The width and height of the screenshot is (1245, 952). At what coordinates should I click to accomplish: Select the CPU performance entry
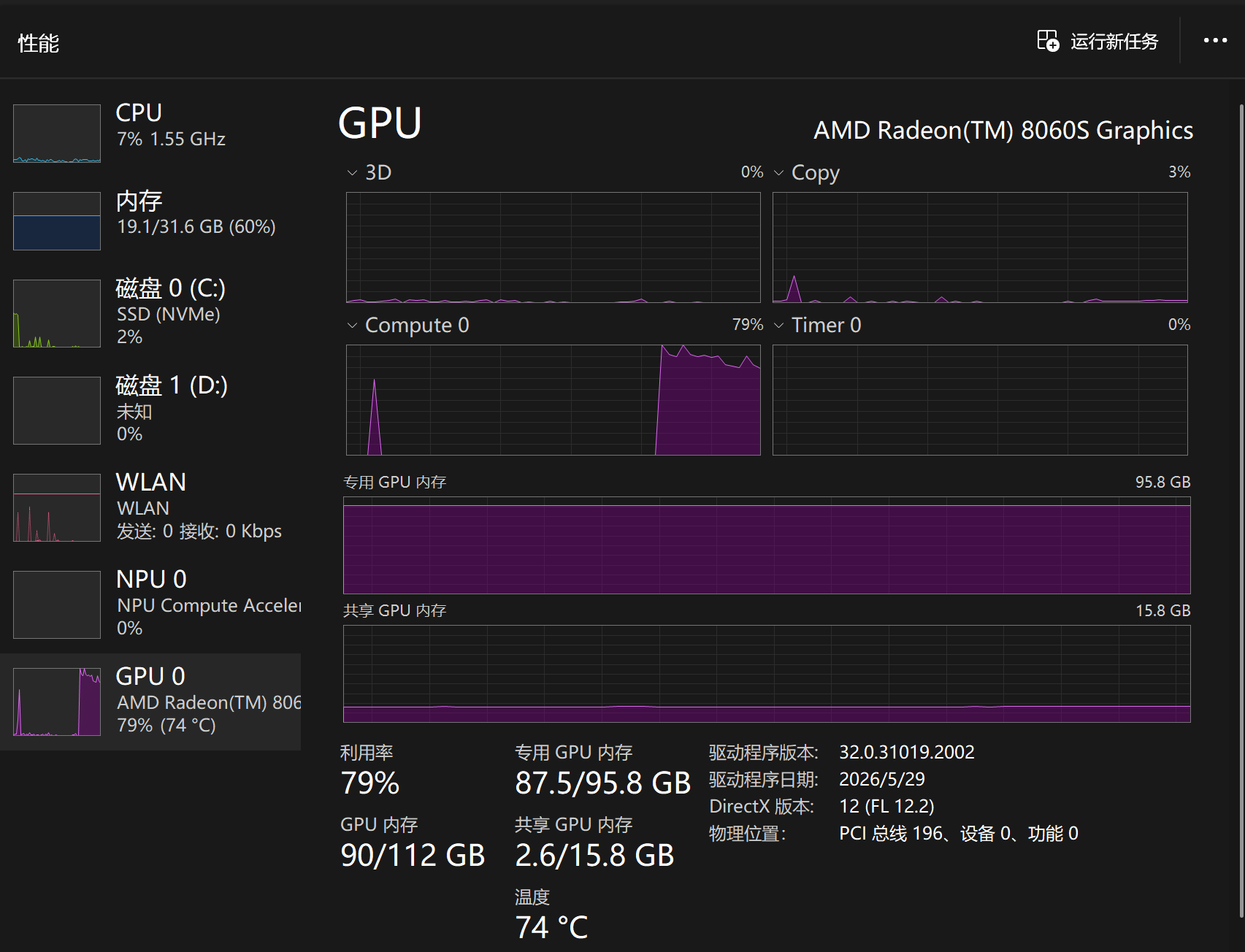[x=150, y=133]
